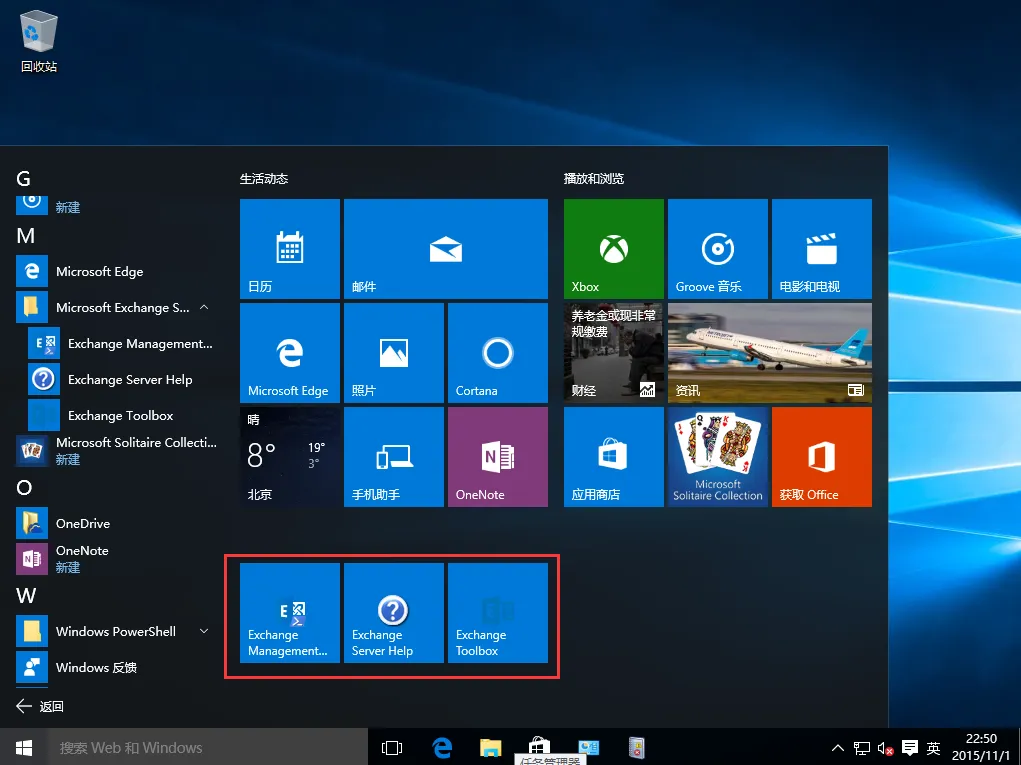This screenshot has height=765, width=1021.
Task: Launch the Exchange Management Shell tile
Action: [290, 613]
